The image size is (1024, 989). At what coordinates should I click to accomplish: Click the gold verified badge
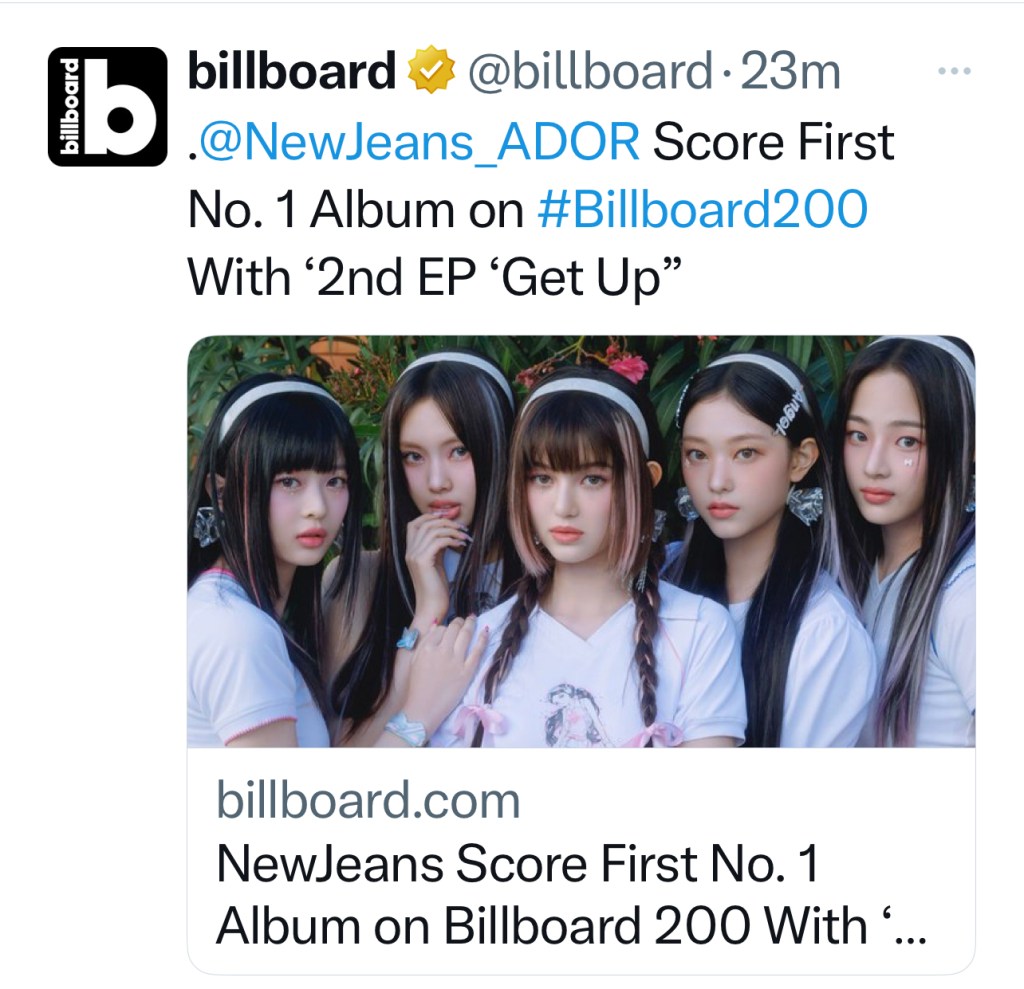coord(431,69)
